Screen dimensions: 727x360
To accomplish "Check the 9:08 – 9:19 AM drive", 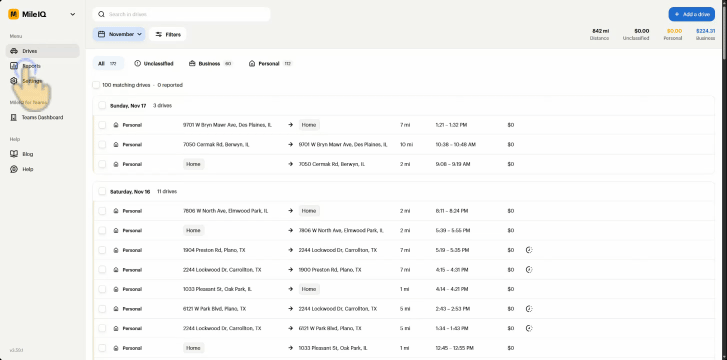I will (102, 164).
